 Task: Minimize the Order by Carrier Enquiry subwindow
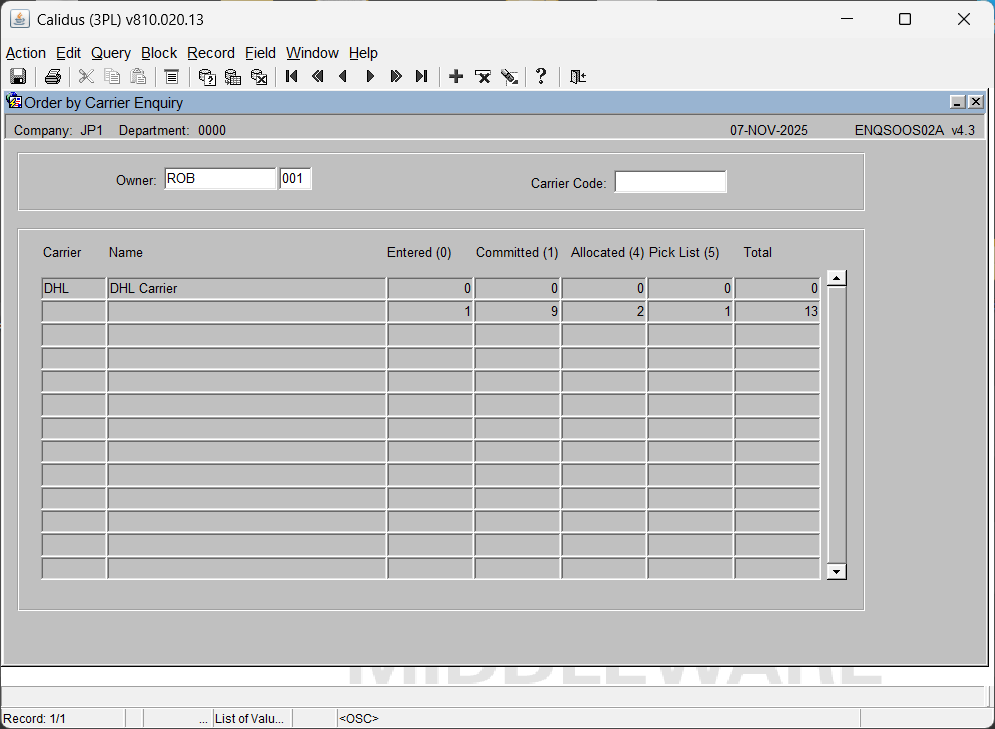(957, 102)
